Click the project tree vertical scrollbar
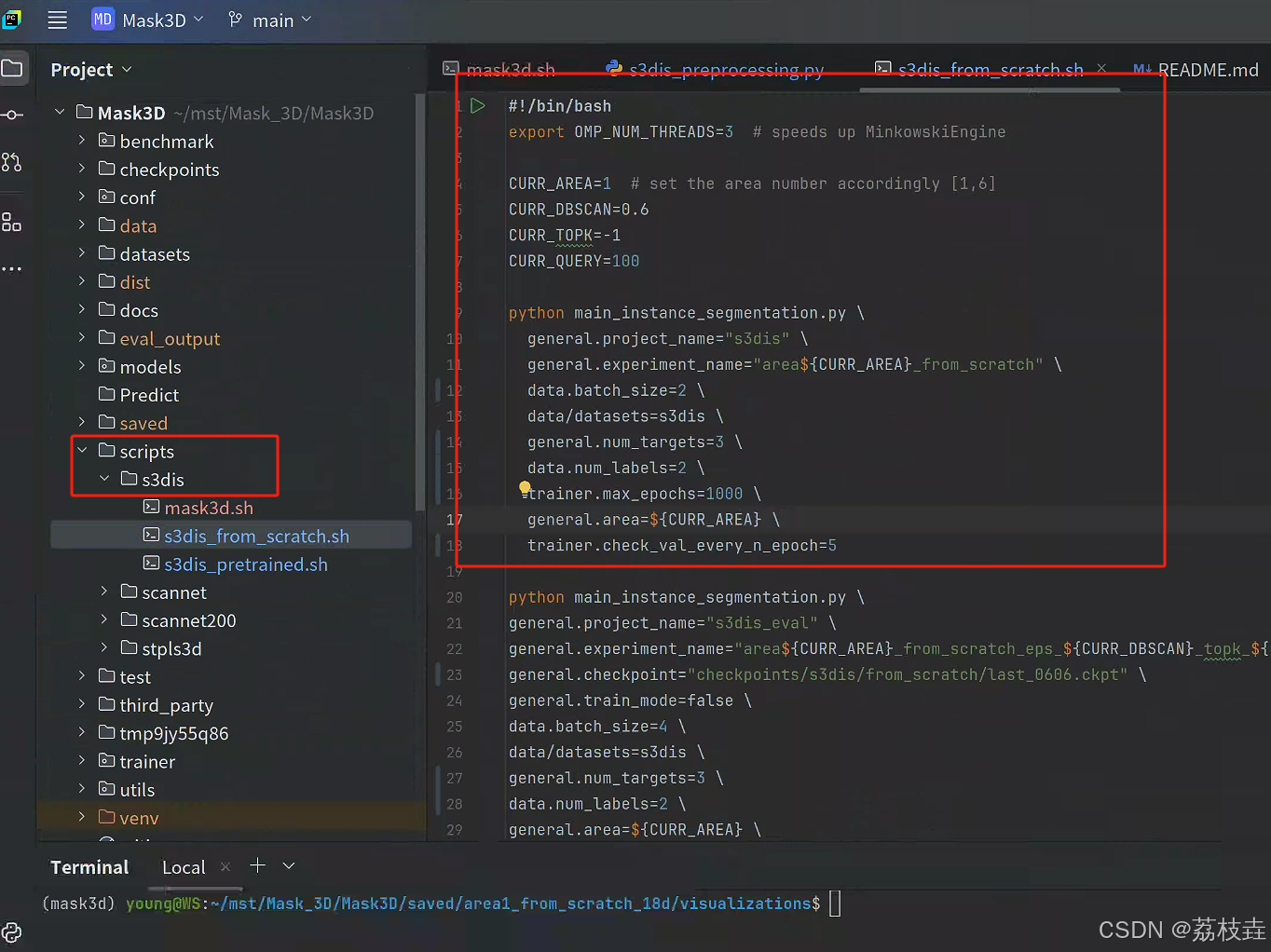The image size is (1271, 952). (x=418, y=302)
